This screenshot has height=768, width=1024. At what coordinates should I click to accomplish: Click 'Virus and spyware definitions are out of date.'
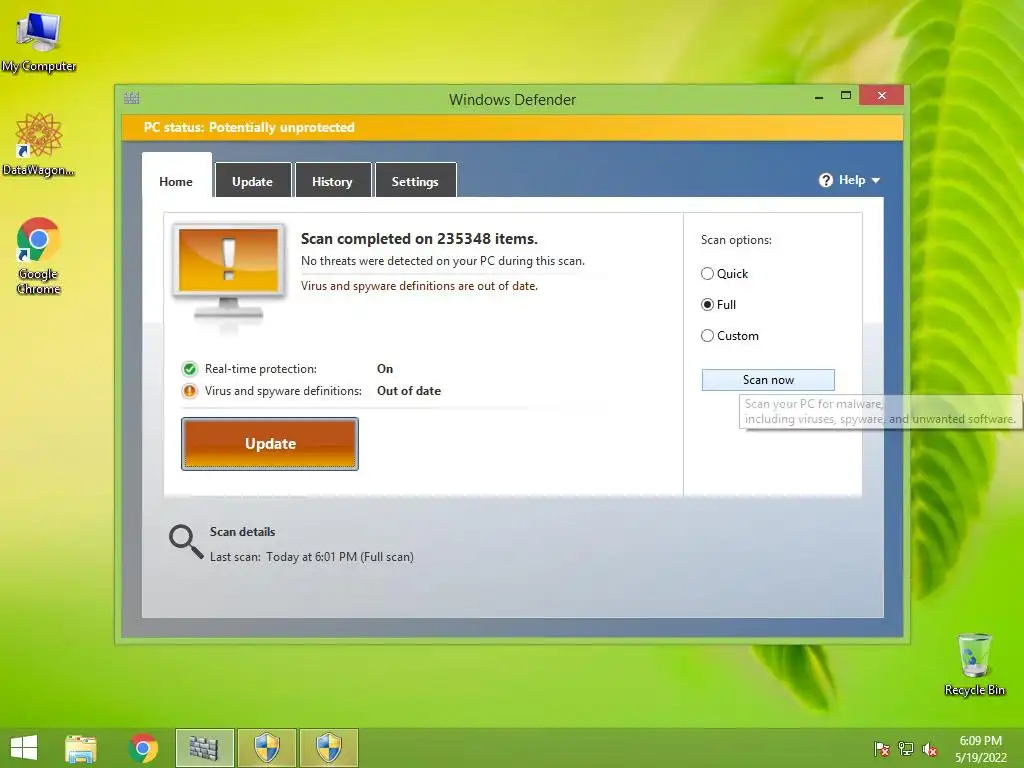tap(419, 286)
